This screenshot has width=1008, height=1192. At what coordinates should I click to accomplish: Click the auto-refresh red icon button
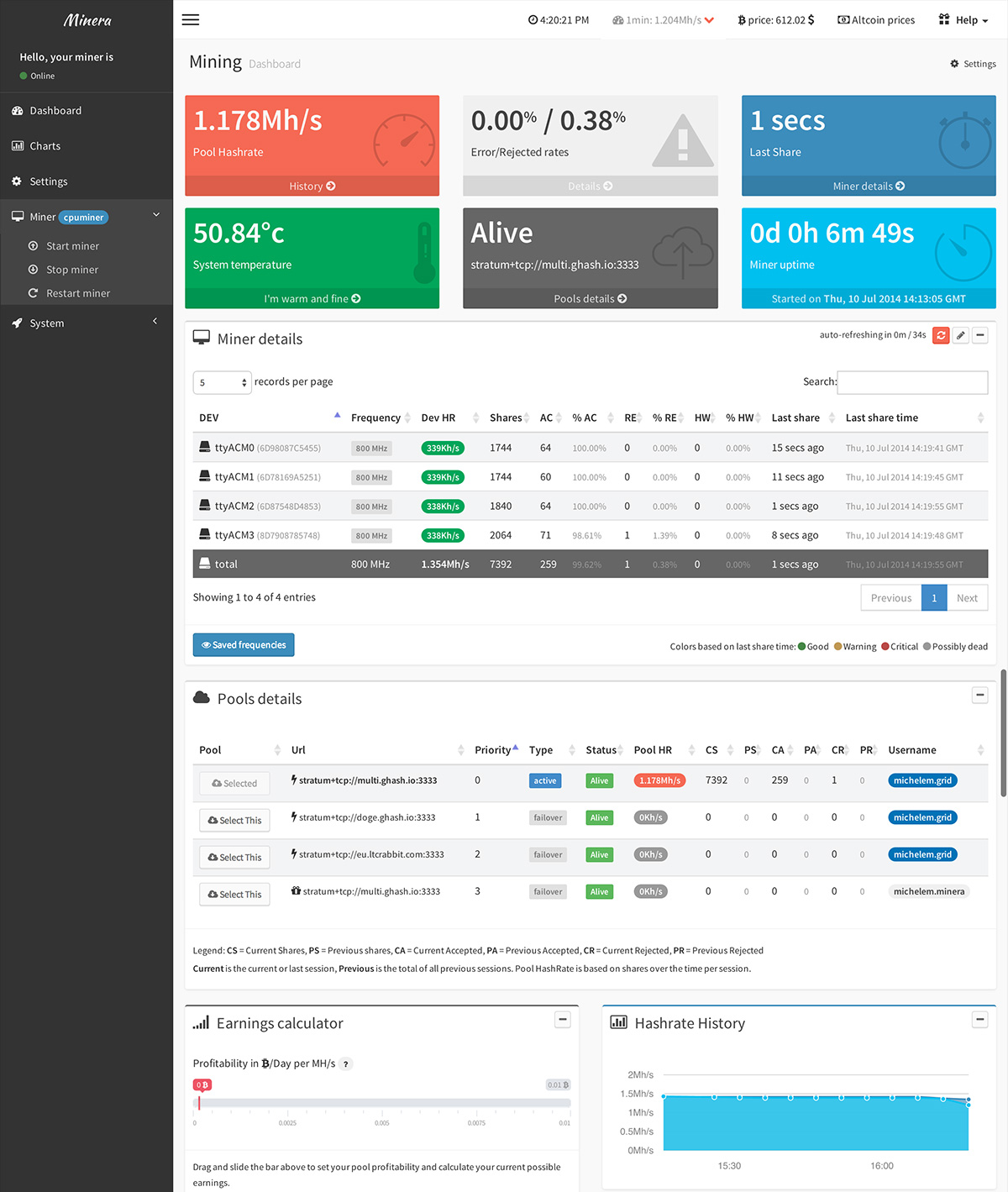[941, 335]
